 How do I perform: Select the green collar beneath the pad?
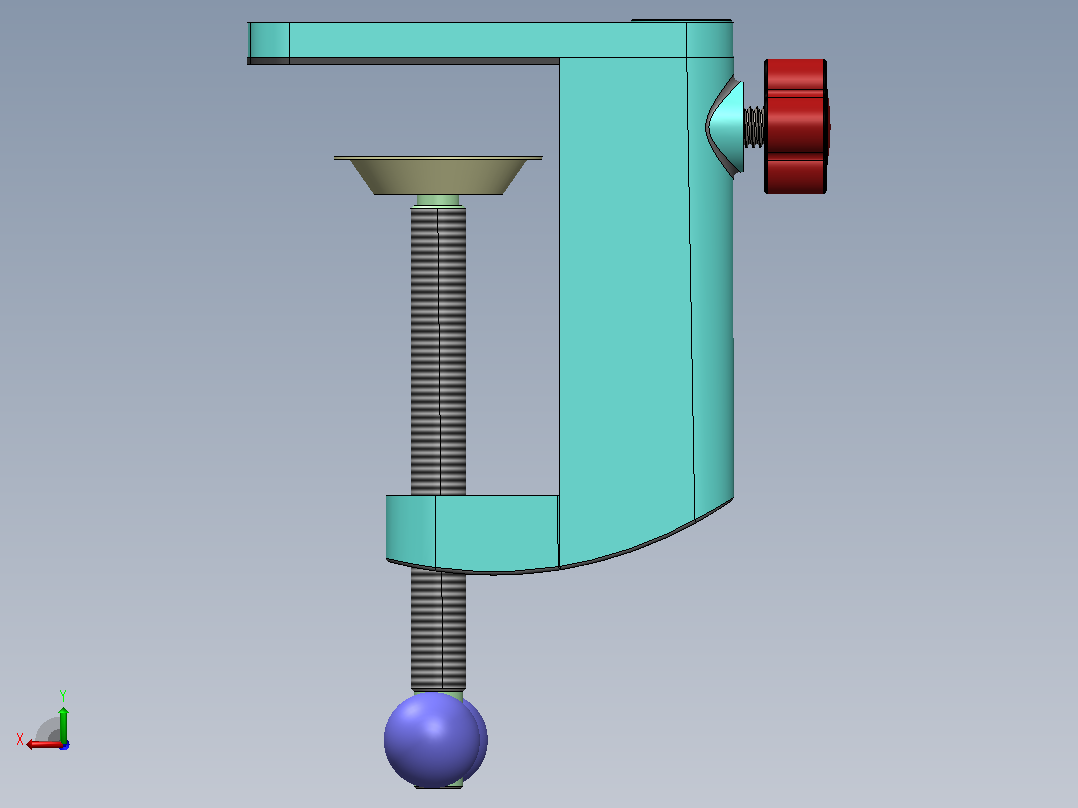tap(439, 201)
